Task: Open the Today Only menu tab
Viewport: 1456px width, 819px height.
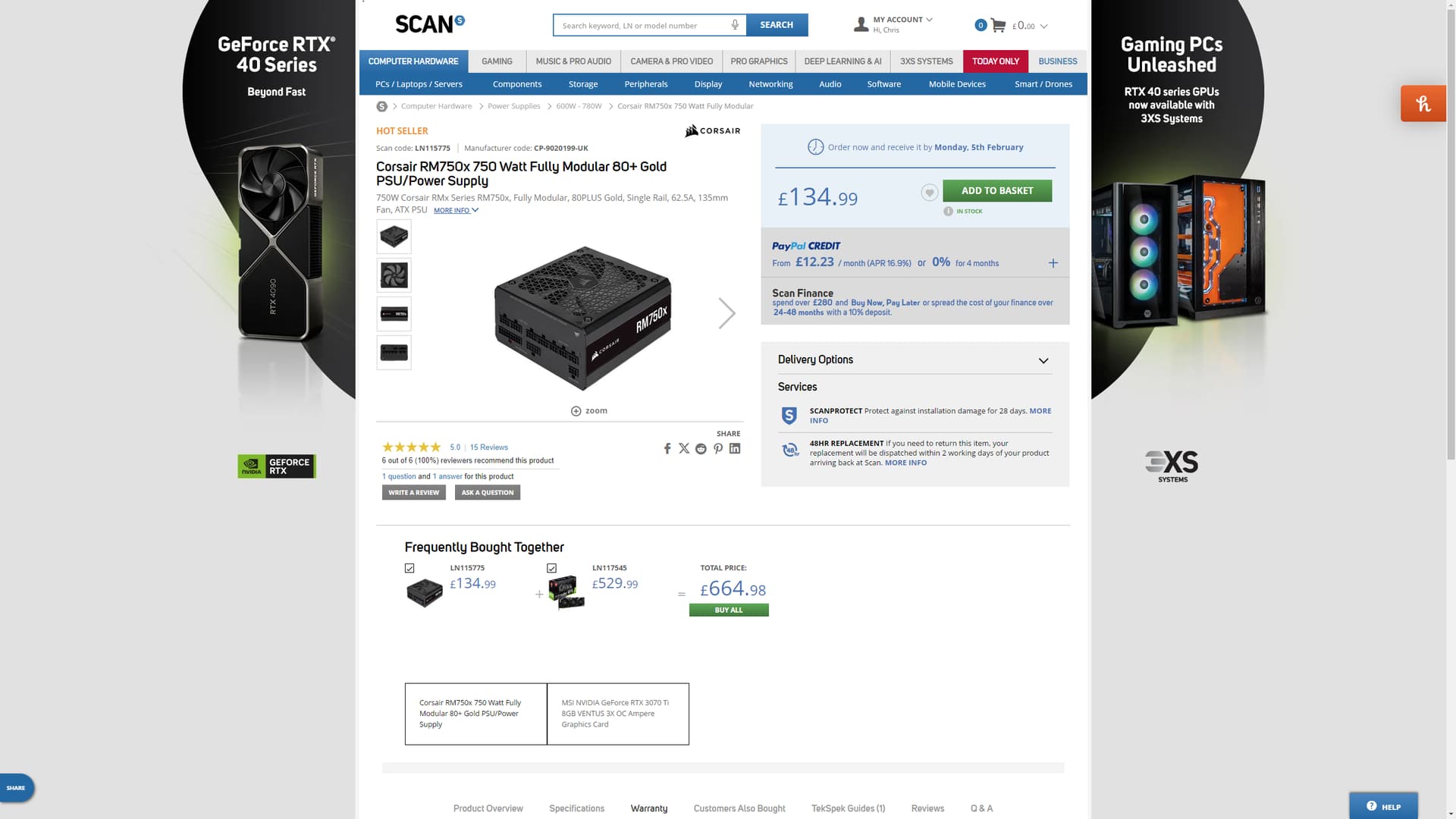Action: point(995,61)
